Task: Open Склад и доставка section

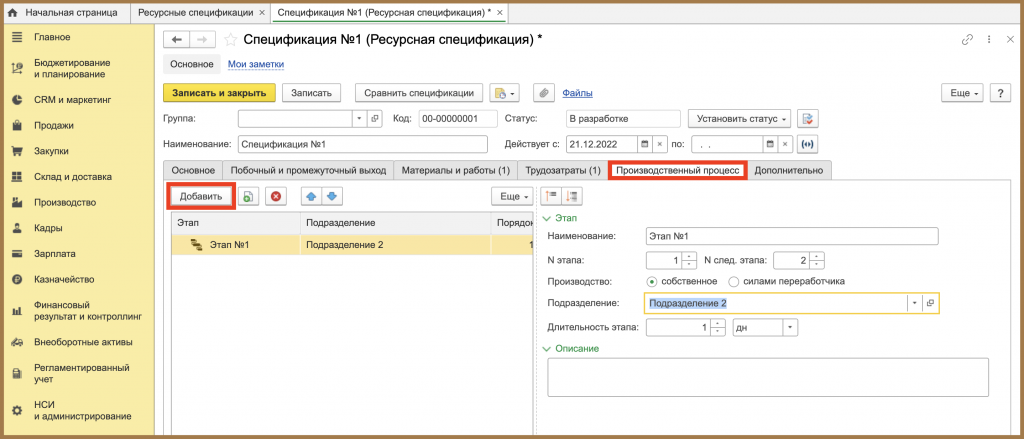Action: (x=72, y=176)
